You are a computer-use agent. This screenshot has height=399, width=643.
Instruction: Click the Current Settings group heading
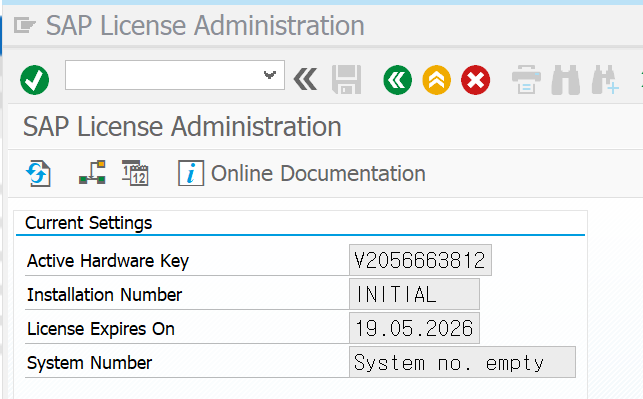[89, 223]
